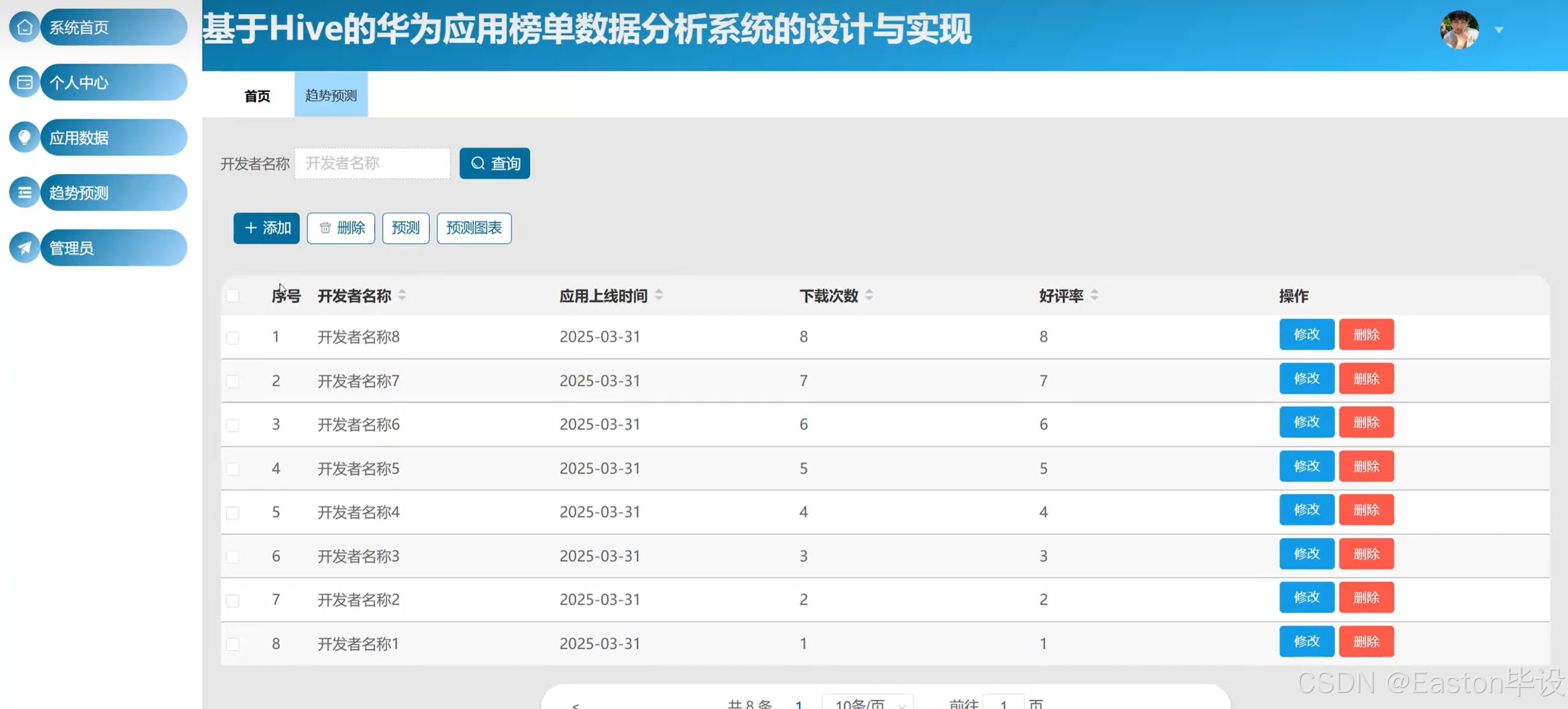Click 修改 for row 开发者名称3

point(1307,554)
